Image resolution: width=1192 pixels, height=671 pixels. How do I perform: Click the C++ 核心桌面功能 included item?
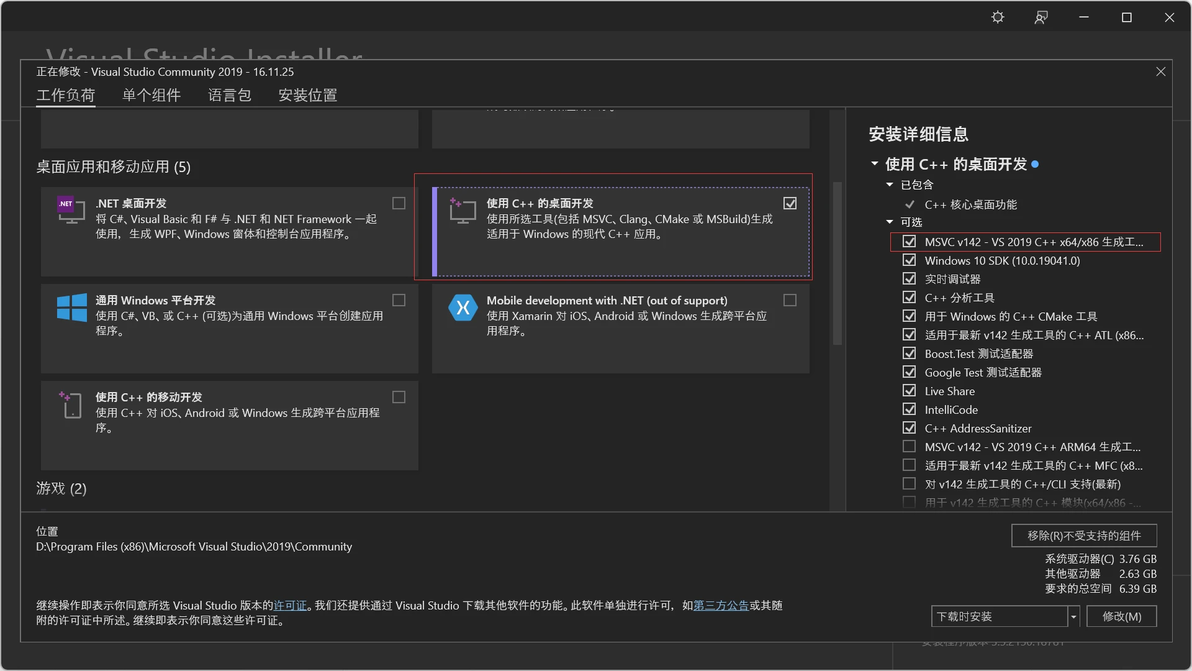point(970,204)
